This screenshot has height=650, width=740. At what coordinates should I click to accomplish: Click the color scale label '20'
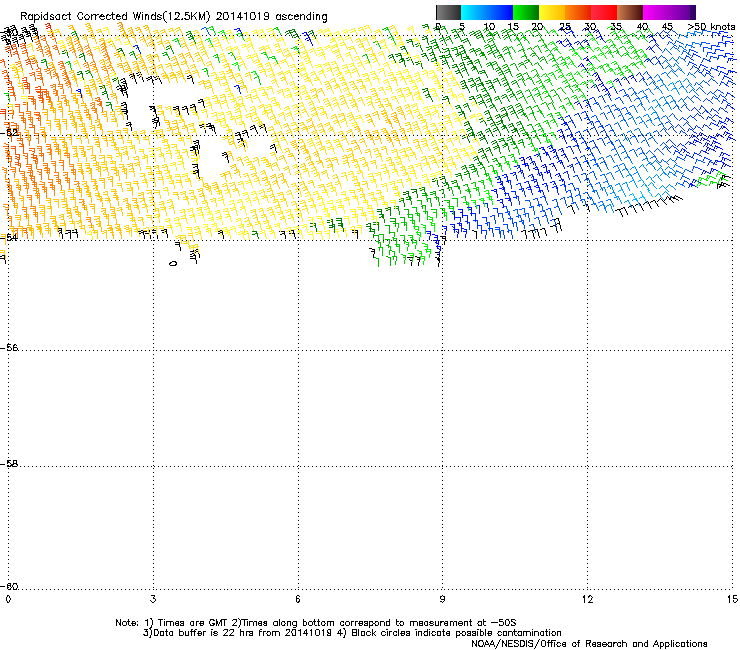click(537, 26)
